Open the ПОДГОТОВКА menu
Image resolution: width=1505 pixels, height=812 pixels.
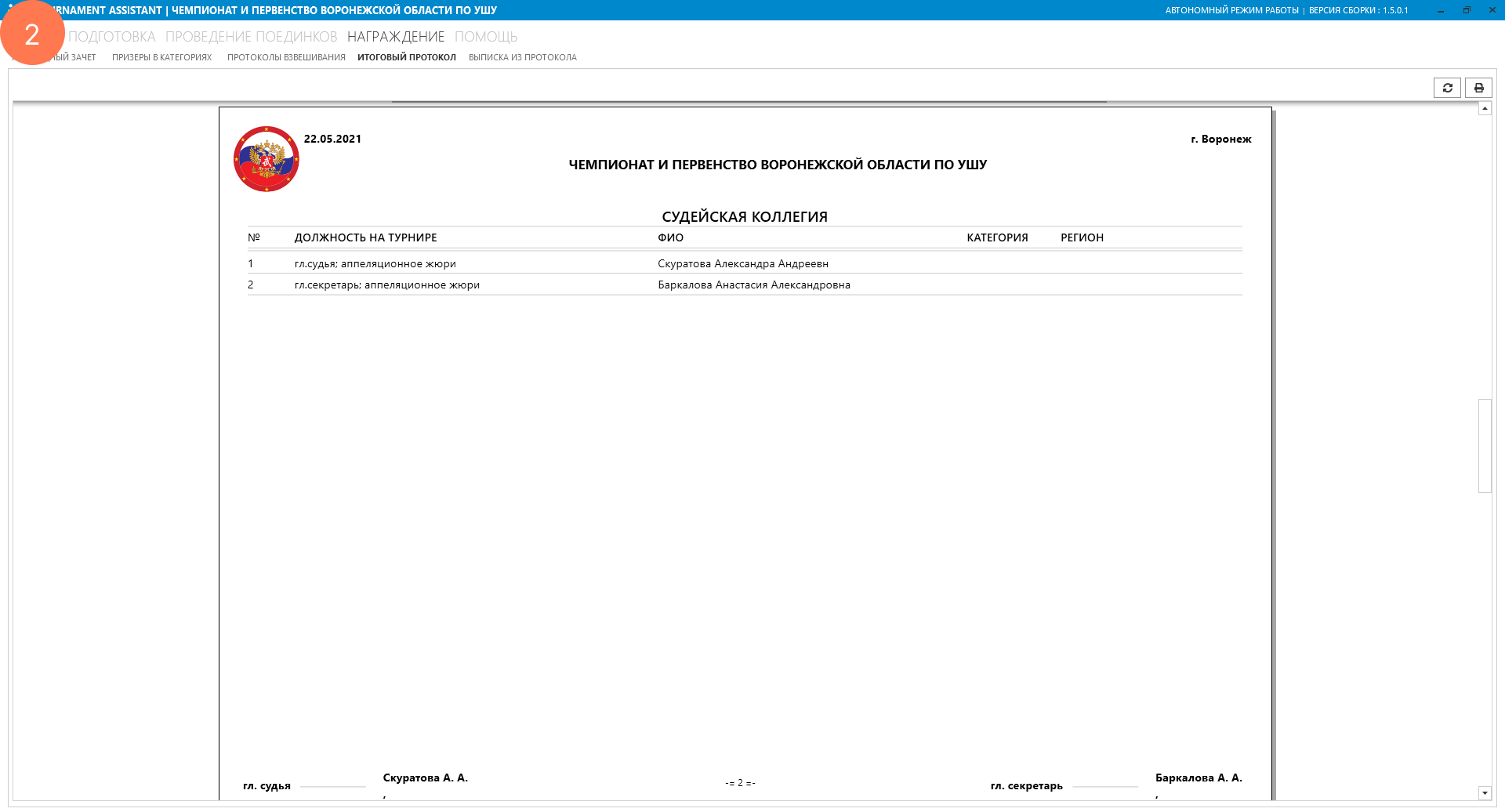click(112, 37)
